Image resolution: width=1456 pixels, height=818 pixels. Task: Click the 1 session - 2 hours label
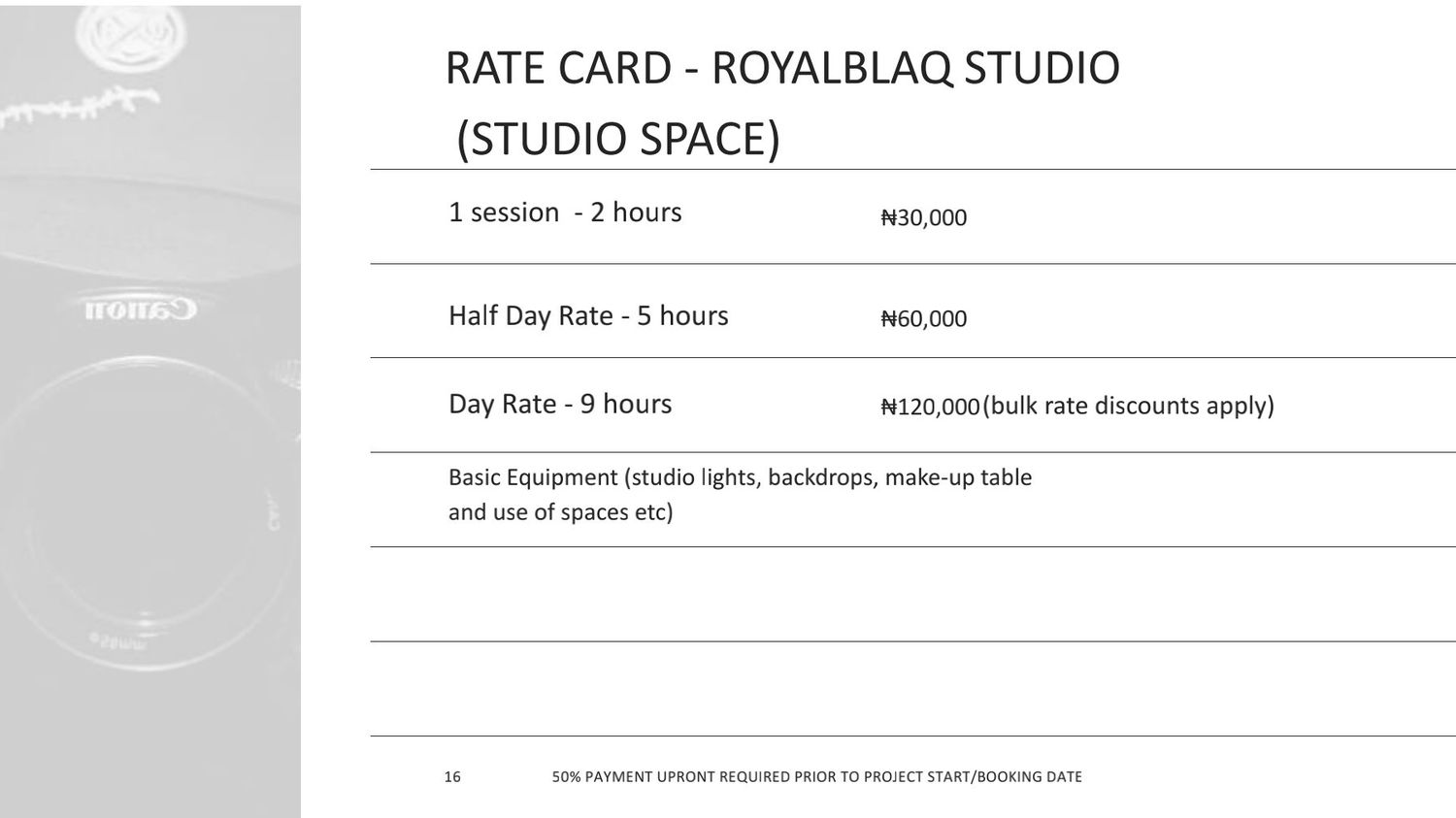[565, 213]
